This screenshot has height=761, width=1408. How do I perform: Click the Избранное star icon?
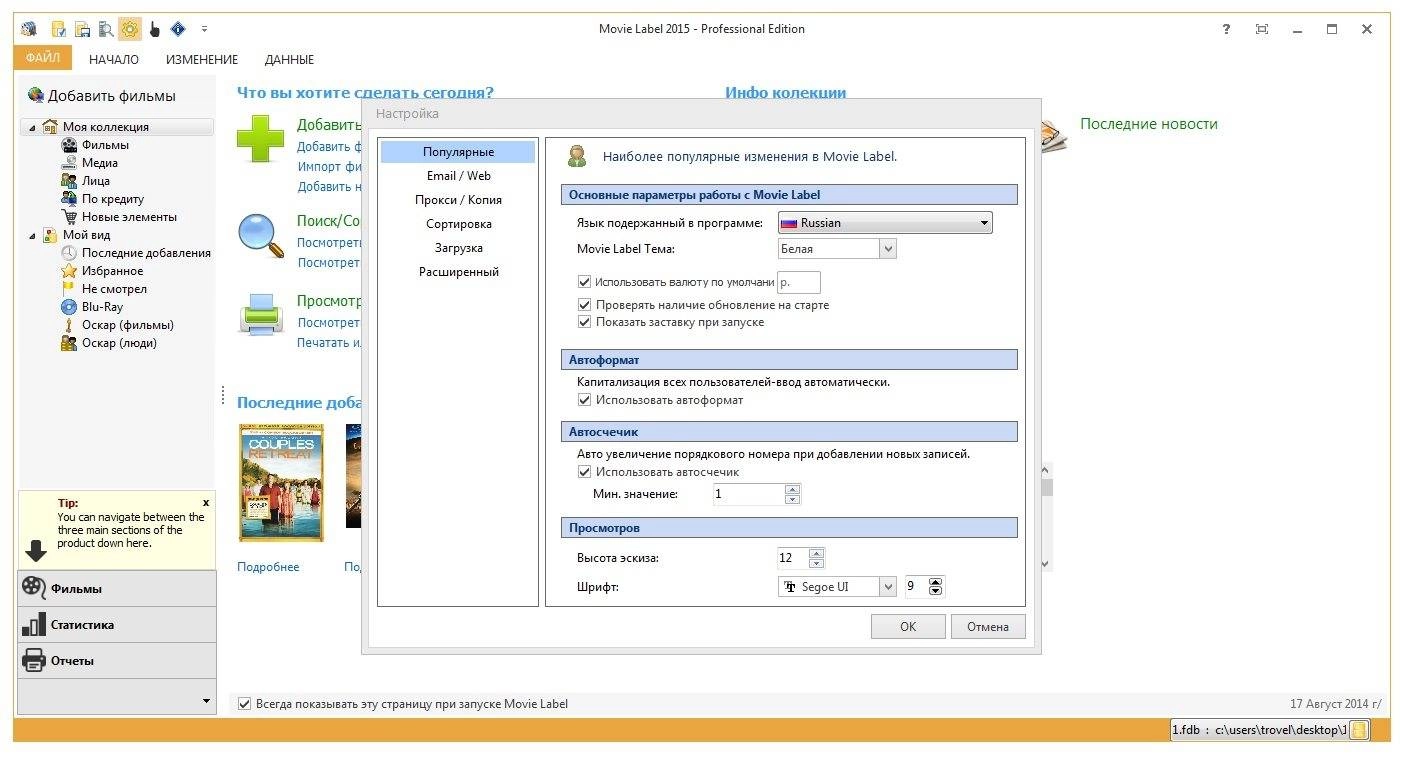coord(69,271)
